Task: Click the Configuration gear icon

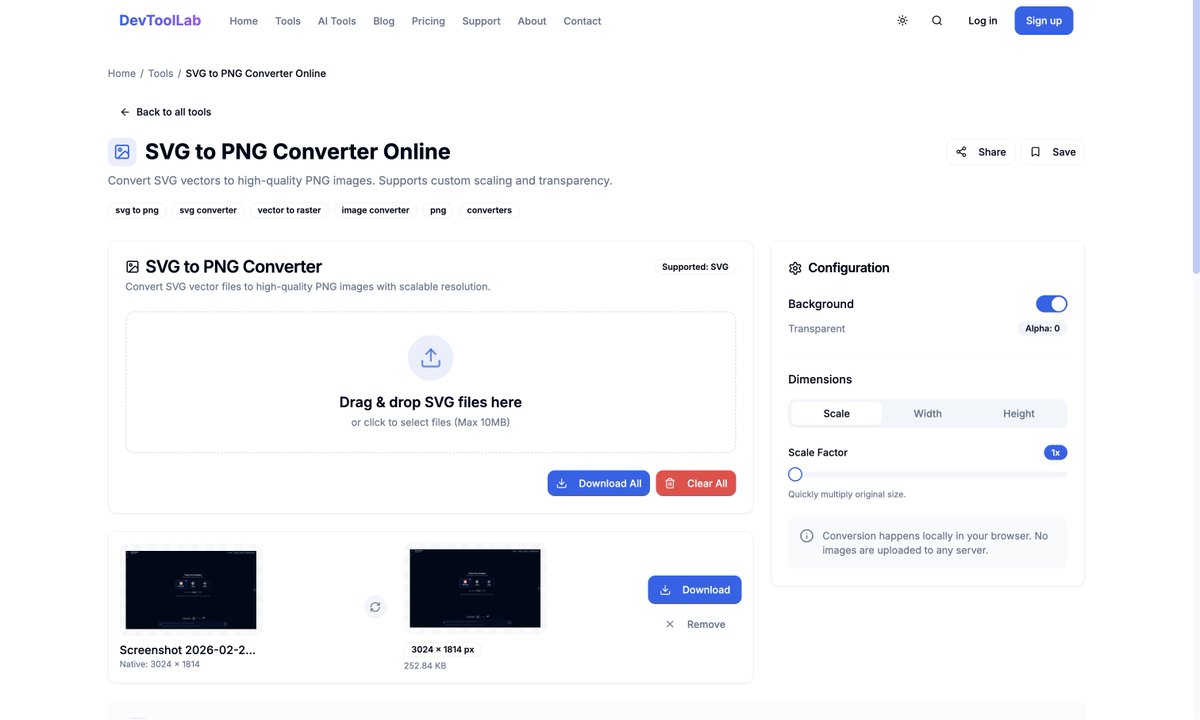Action: click(x=795, y=268)
